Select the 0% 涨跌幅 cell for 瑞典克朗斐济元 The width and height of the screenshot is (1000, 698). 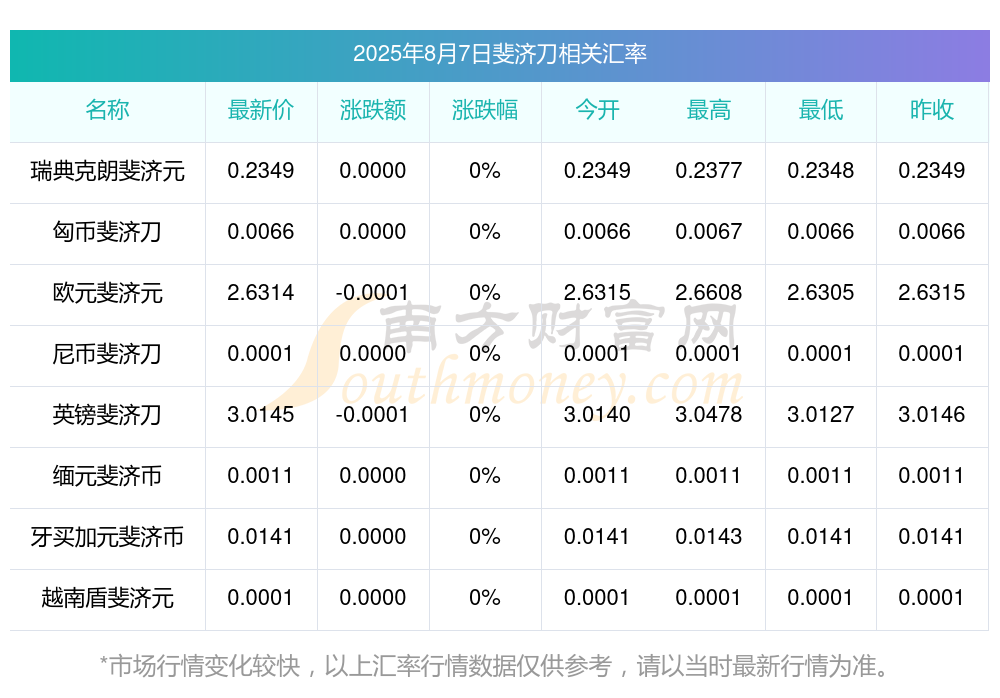click(485, 170)
